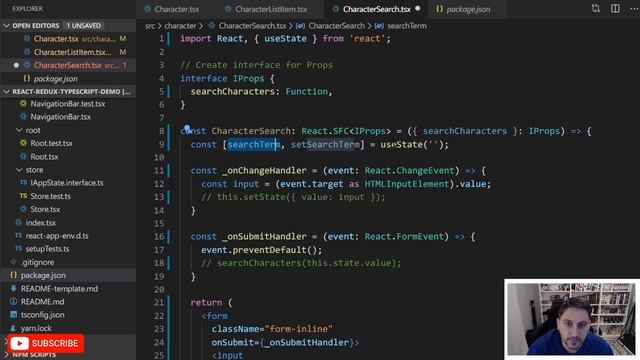Click the src breadcrumb segment
Viewport: 640px width, 360px height.
[x=150, y=26]
